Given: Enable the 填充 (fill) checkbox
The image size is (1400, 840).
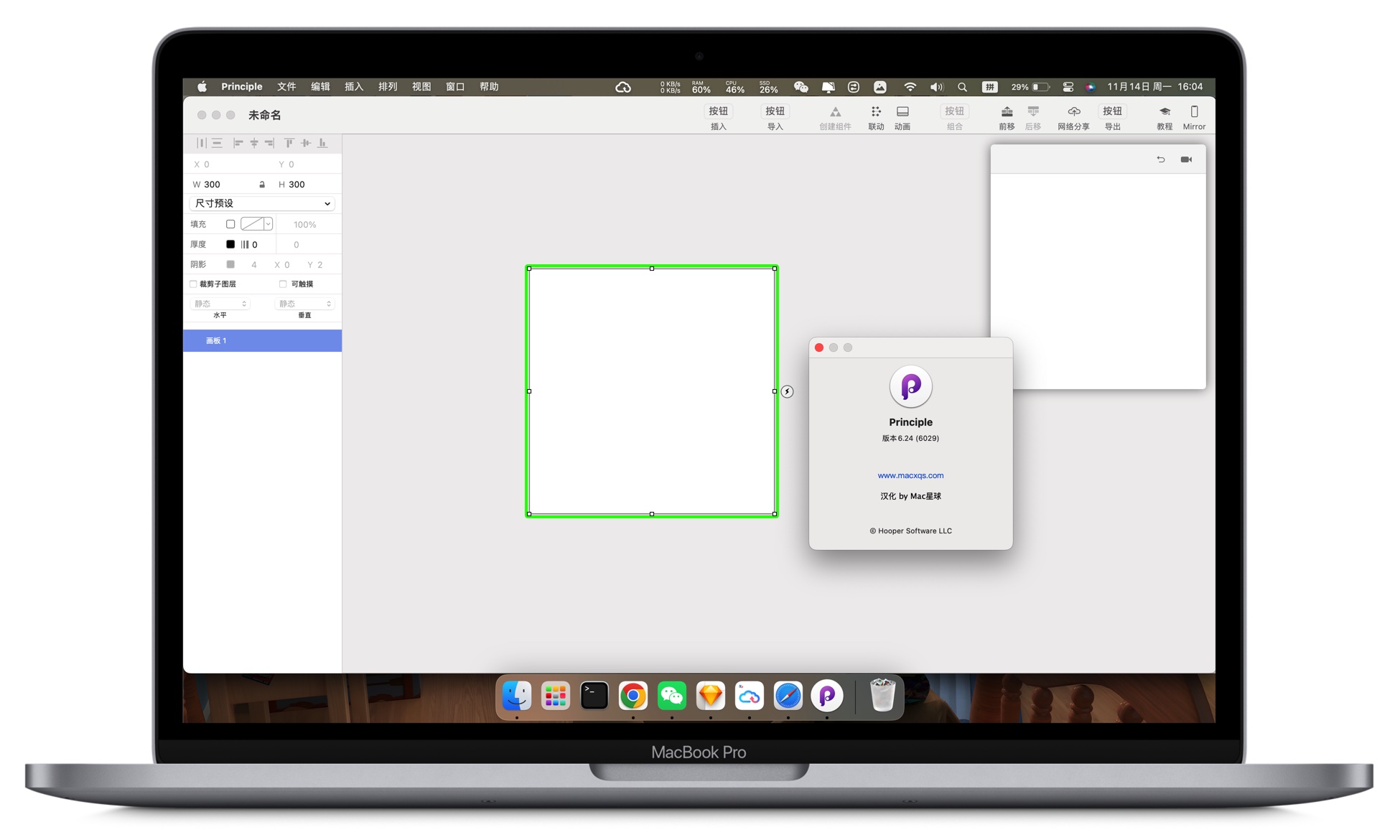Looking at the screenshot, I should point(230,224).
